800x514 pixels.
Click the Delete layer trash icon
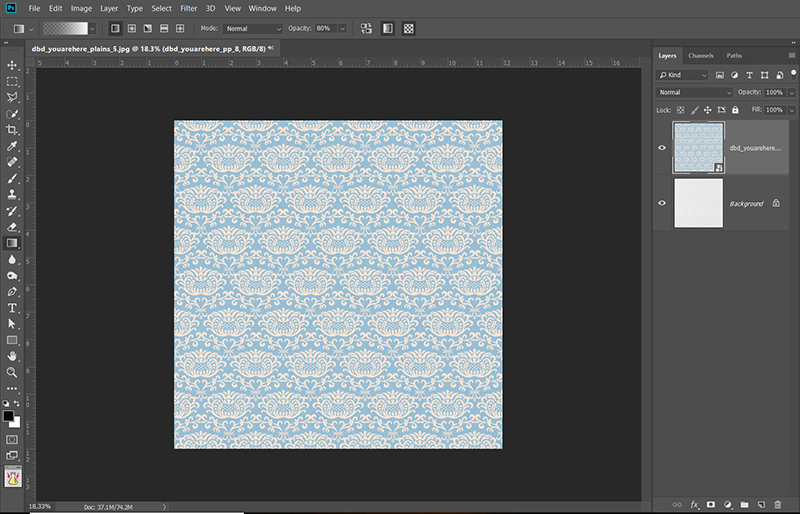777,504
